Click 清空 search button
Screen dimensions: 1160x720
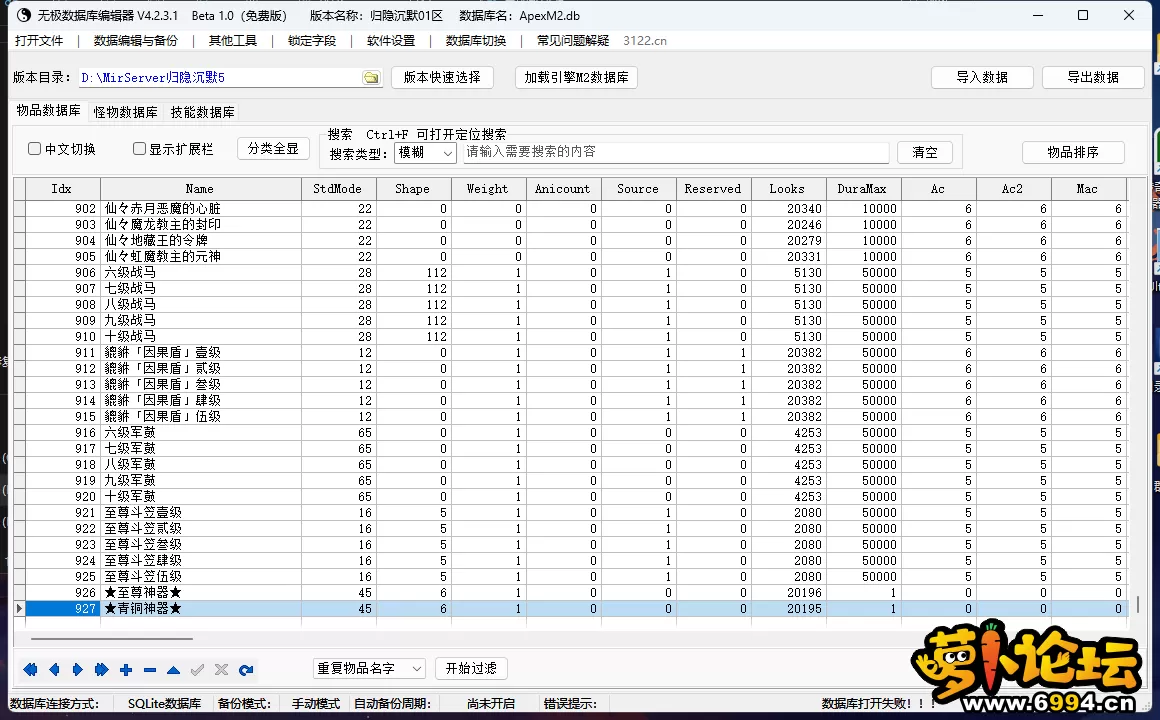pos(925,152)
